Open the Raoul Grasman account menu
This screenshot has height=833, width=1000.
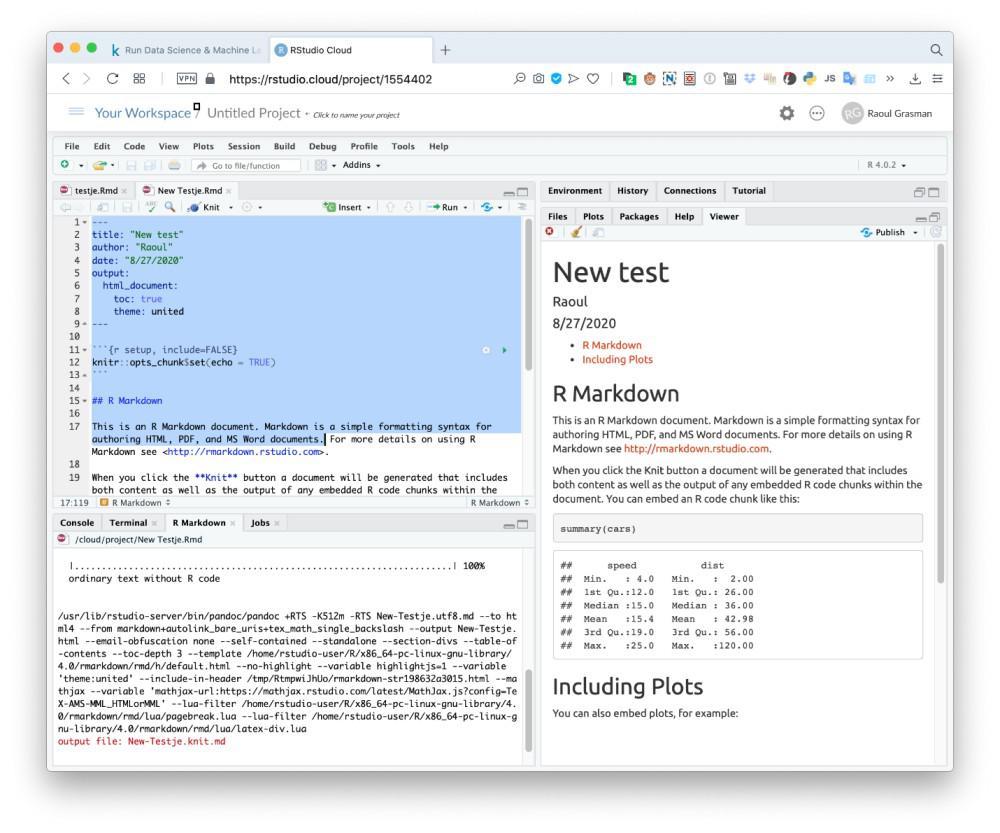coord(887,114)
